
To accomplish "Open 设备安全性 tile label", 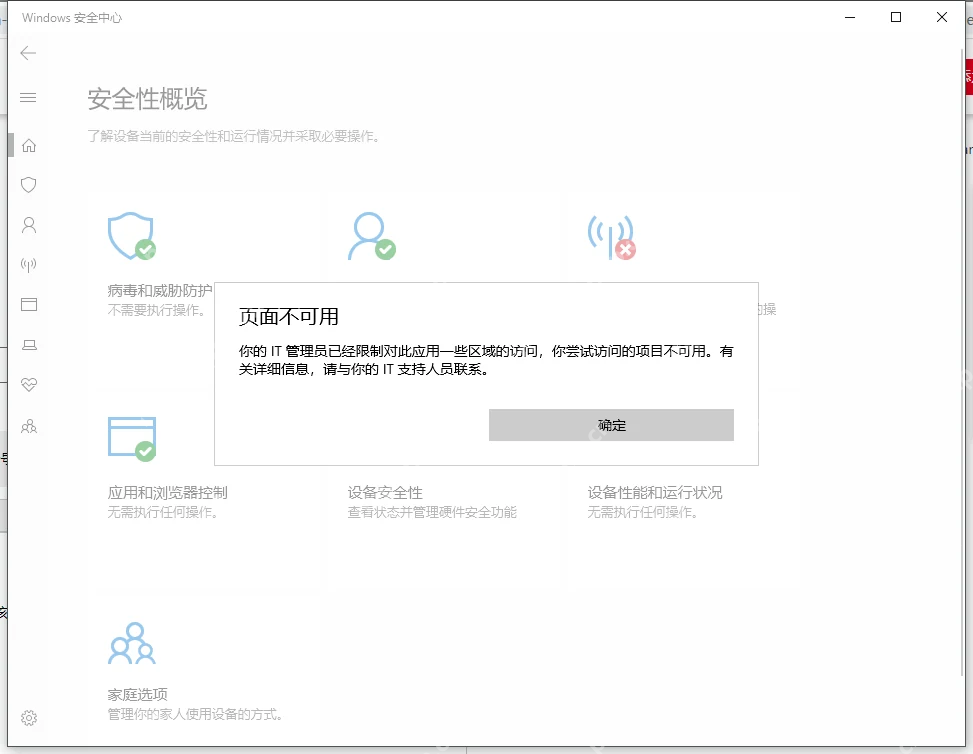I will pyautogui.click(x=385, y=493).
